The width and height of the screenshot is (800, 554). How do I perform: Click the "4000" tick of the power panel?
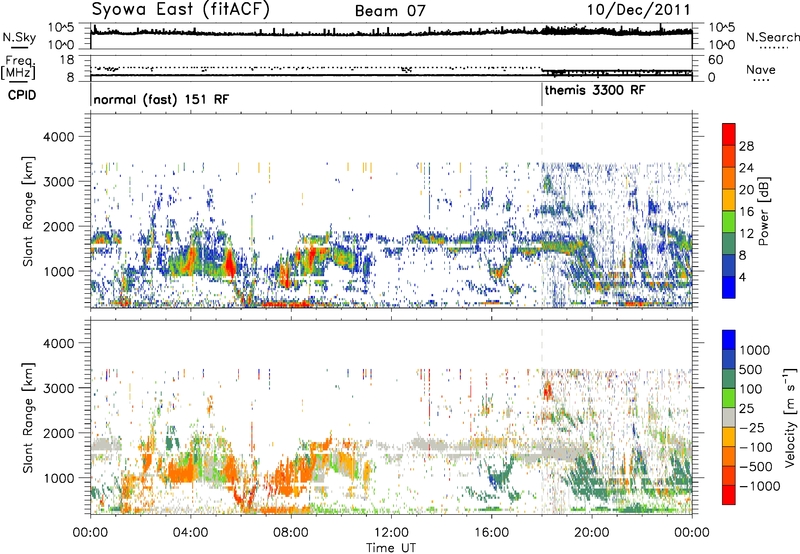coord(59,137)
